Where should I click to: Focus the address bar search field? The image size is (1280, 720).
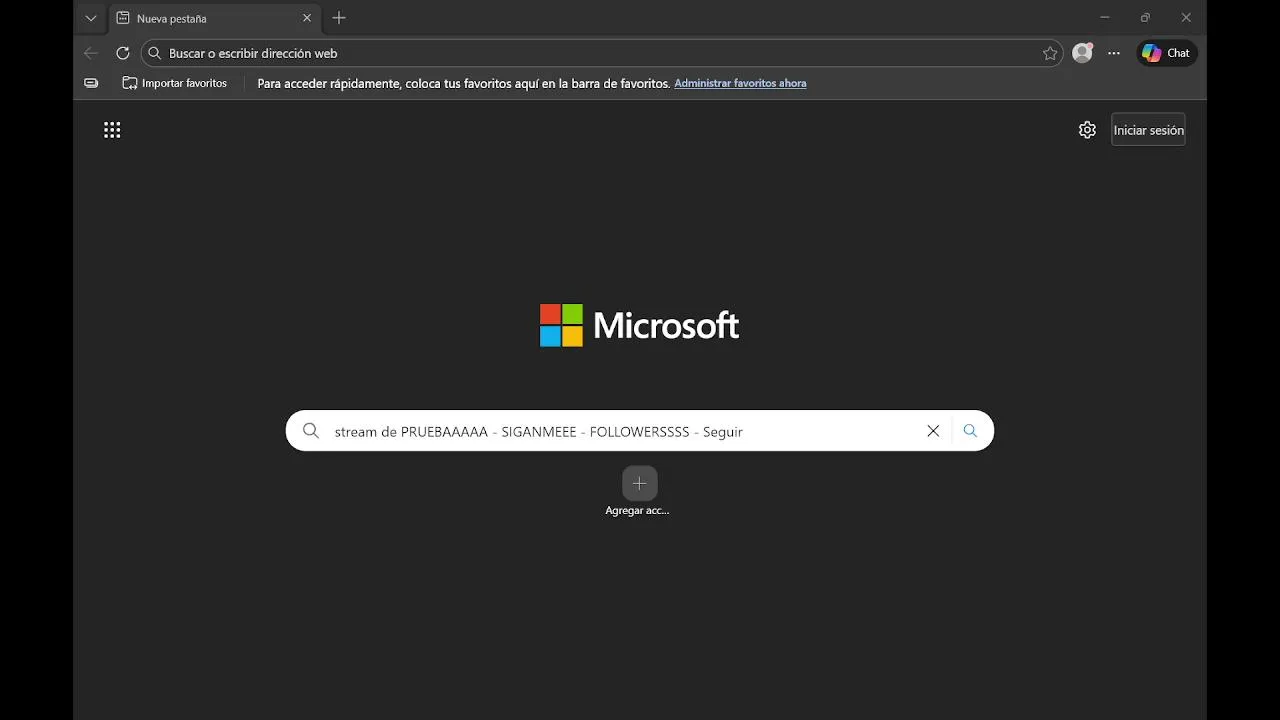(x=600, y=53)
